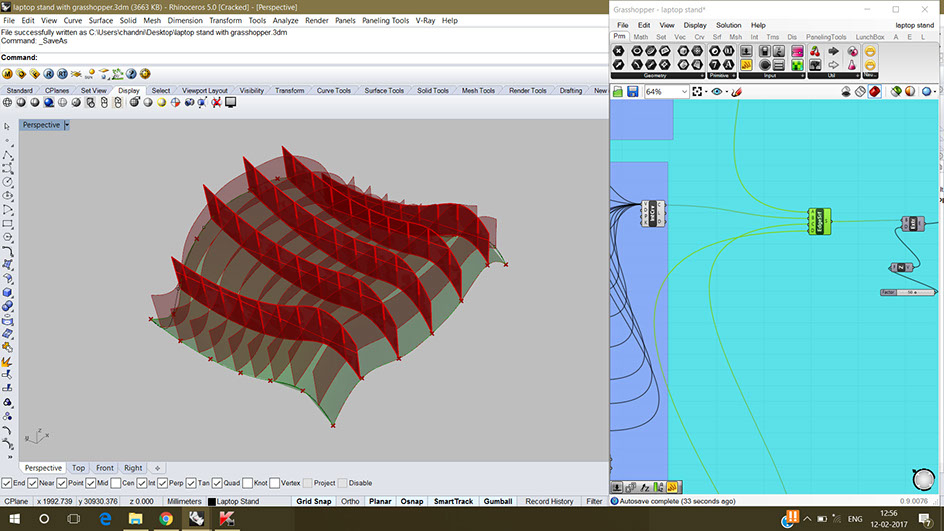Click the green EdgeSrf component node

pos(819,222)
